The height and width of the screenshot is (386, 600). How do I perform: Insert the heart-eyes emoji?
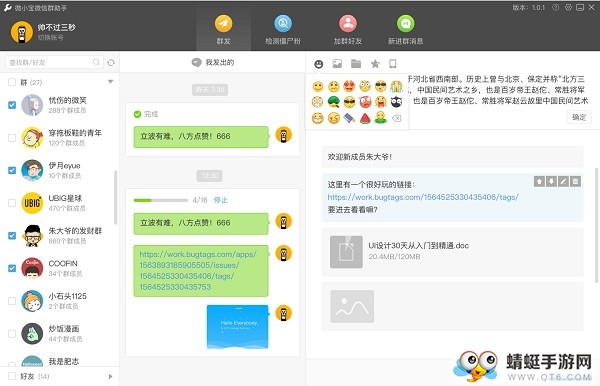click(349, 86)
